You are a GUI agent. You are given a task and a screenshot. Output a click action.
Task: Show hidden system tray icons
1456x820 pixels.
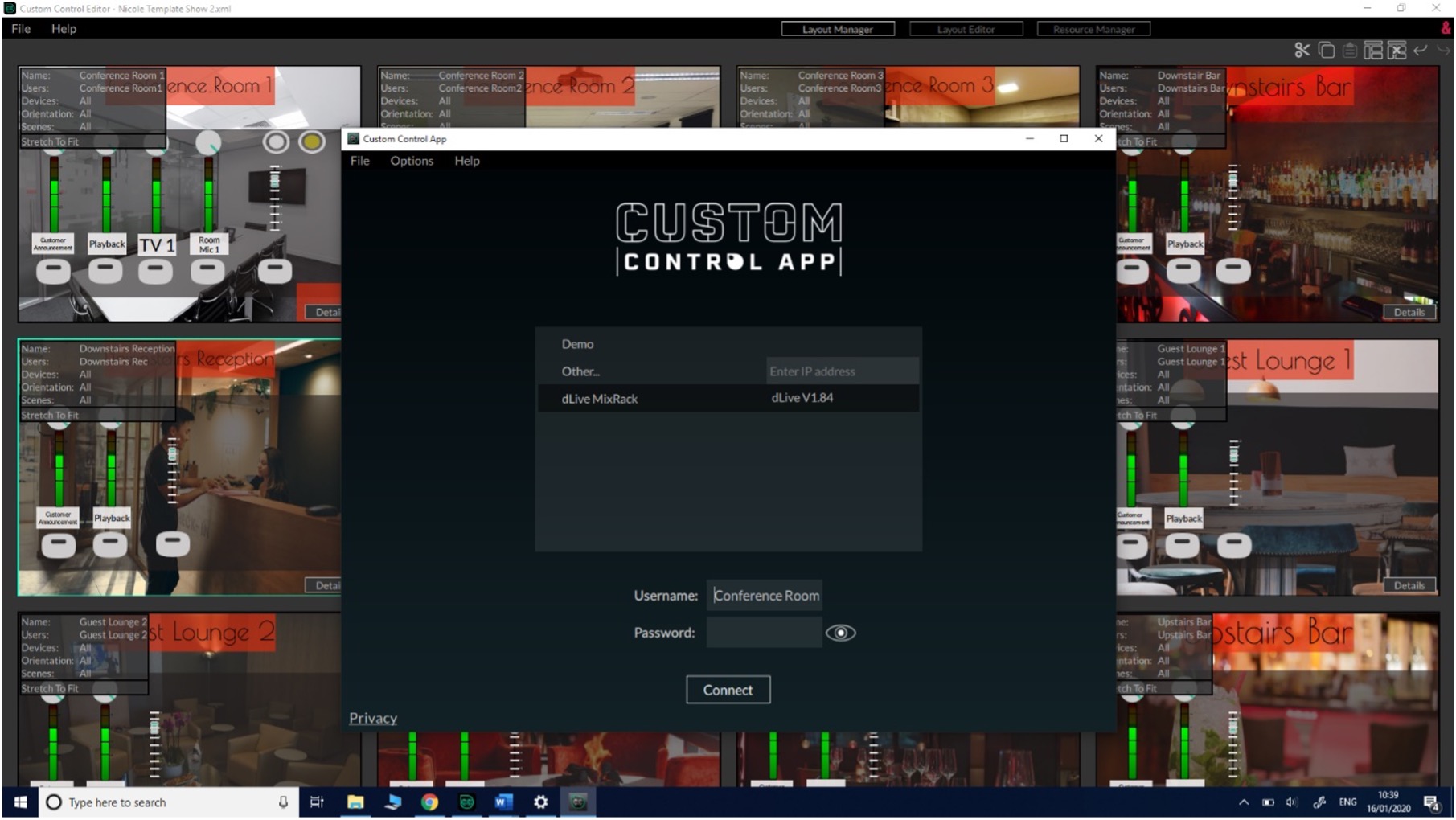tap(1244, 802)
